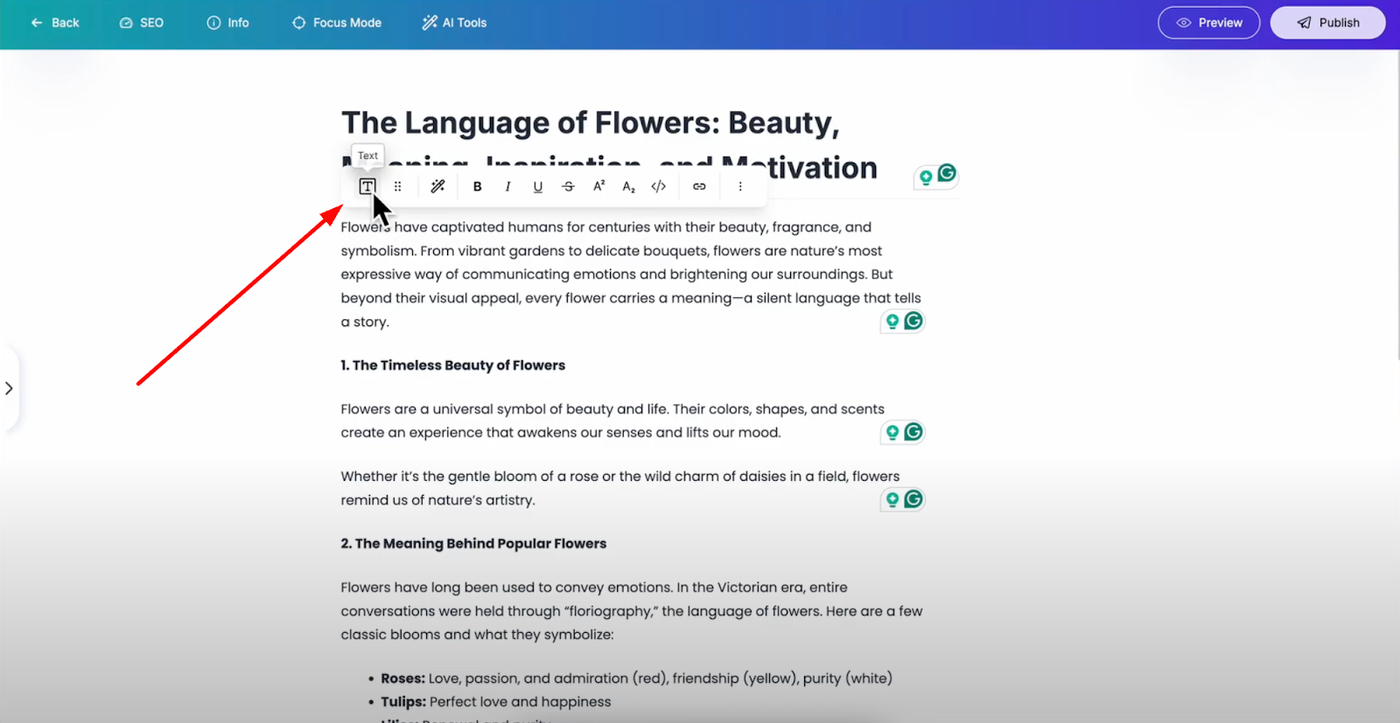Viewport: 1400px width, 723px height.
Task: Open the SEO menu
Action: [141, 23]
